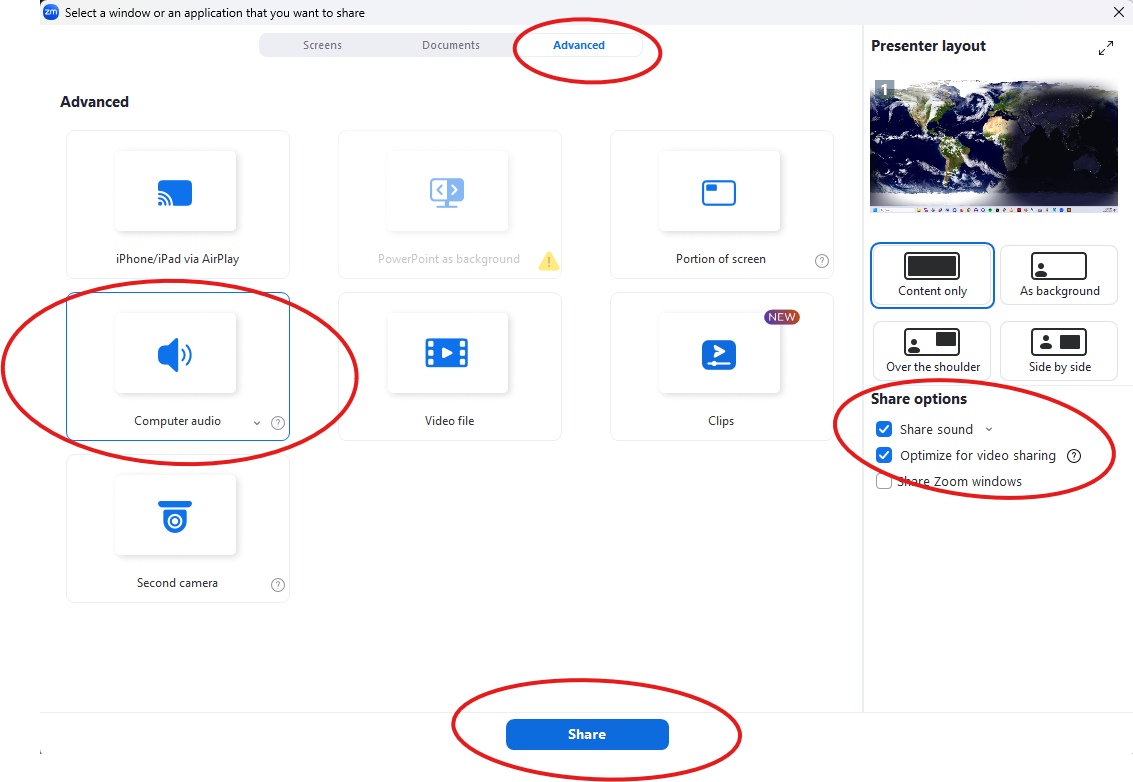Click the NEW badge on Clips
Viewport: 1133px width, 782px height.
point(782,317)
